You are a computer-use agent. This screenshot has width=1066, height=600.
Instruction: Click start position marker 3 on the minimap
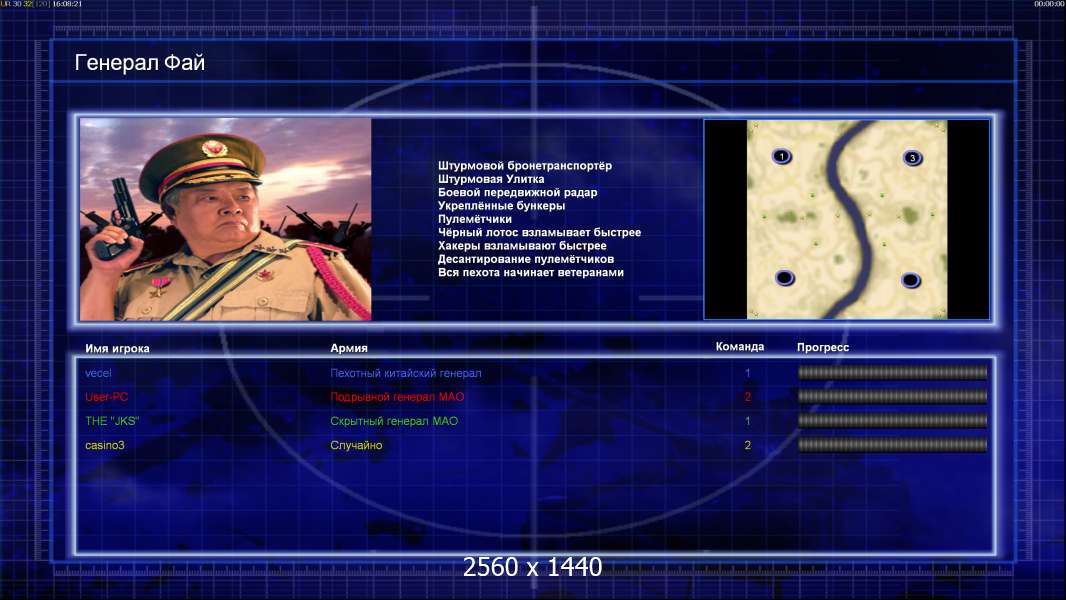pyautogui.click(x=912, y=158)
